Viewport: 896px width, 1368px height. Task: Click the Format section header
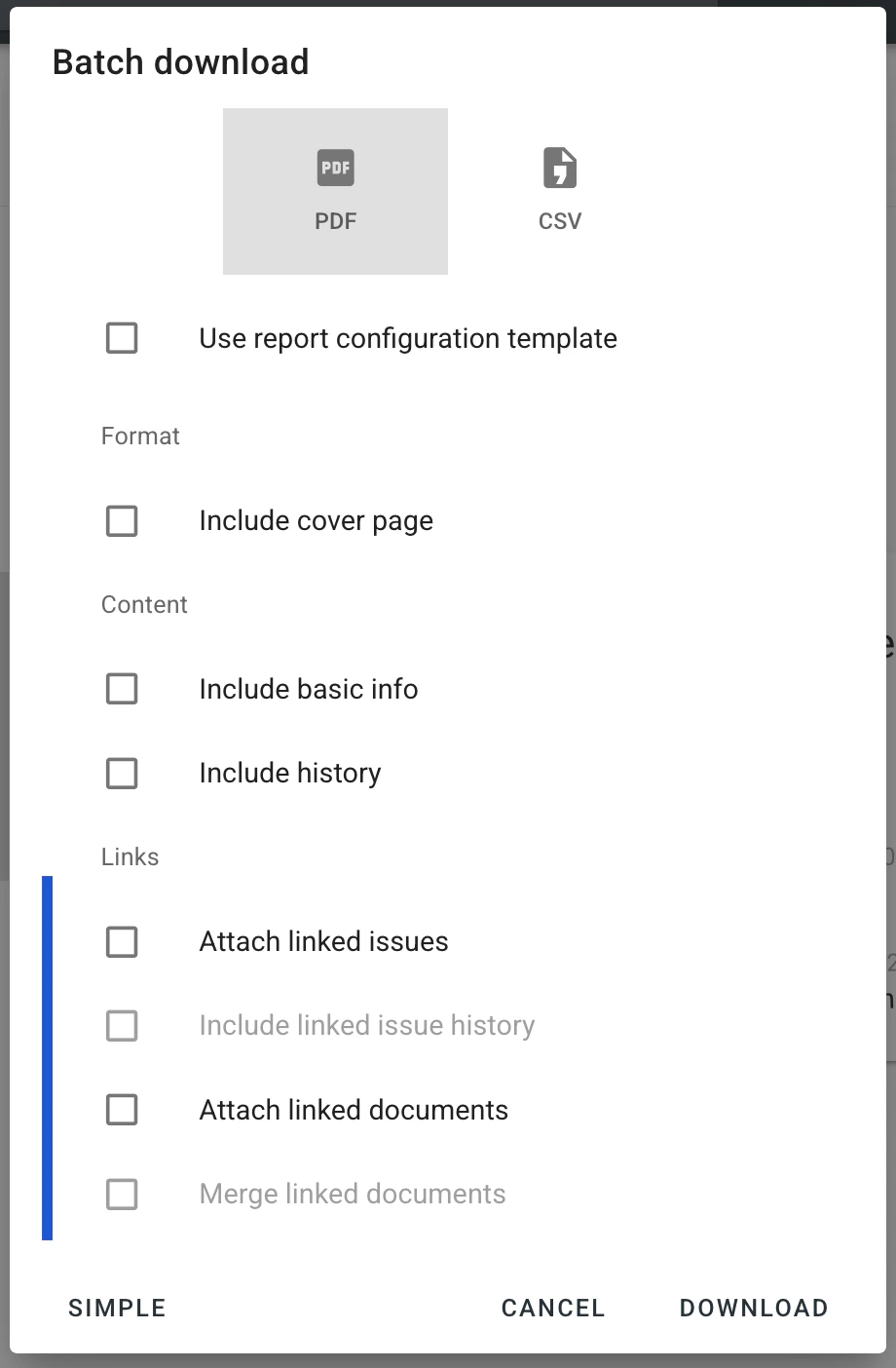139,437
